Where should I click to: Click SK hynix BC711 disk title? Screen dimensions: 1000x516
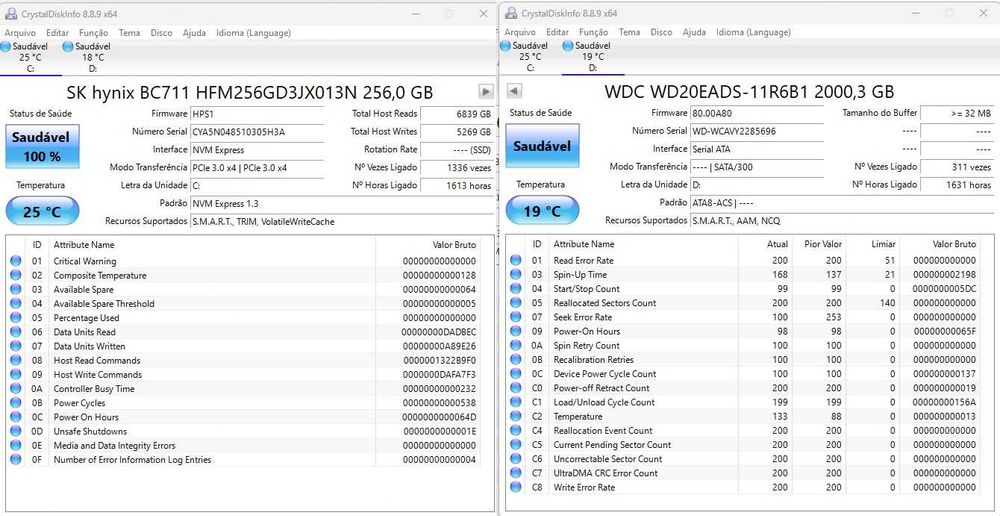click(249, 92)
